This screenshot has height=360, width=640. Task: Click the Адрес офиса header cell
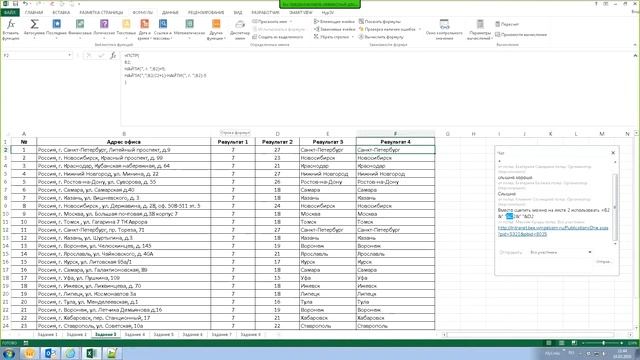[124, 142]
